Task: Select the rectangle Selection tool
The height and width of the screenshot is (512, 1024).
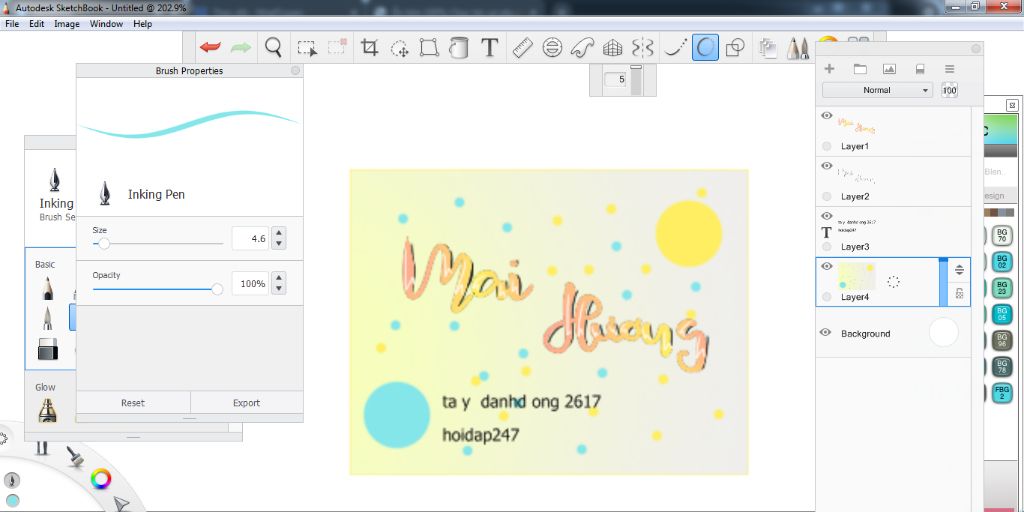Action: click(307, 48)
